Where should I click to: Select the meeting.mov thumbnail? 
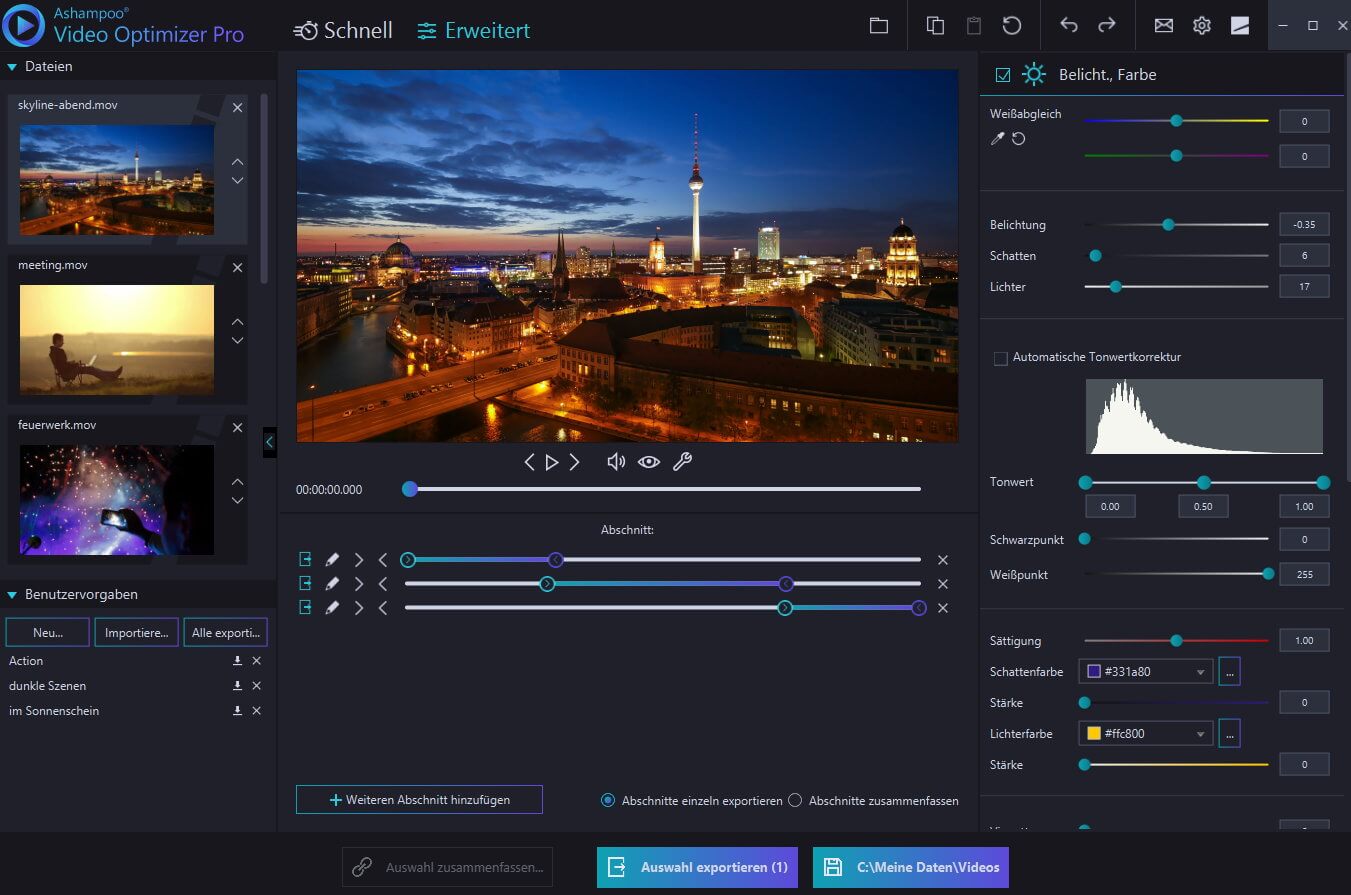click(117, 339)
